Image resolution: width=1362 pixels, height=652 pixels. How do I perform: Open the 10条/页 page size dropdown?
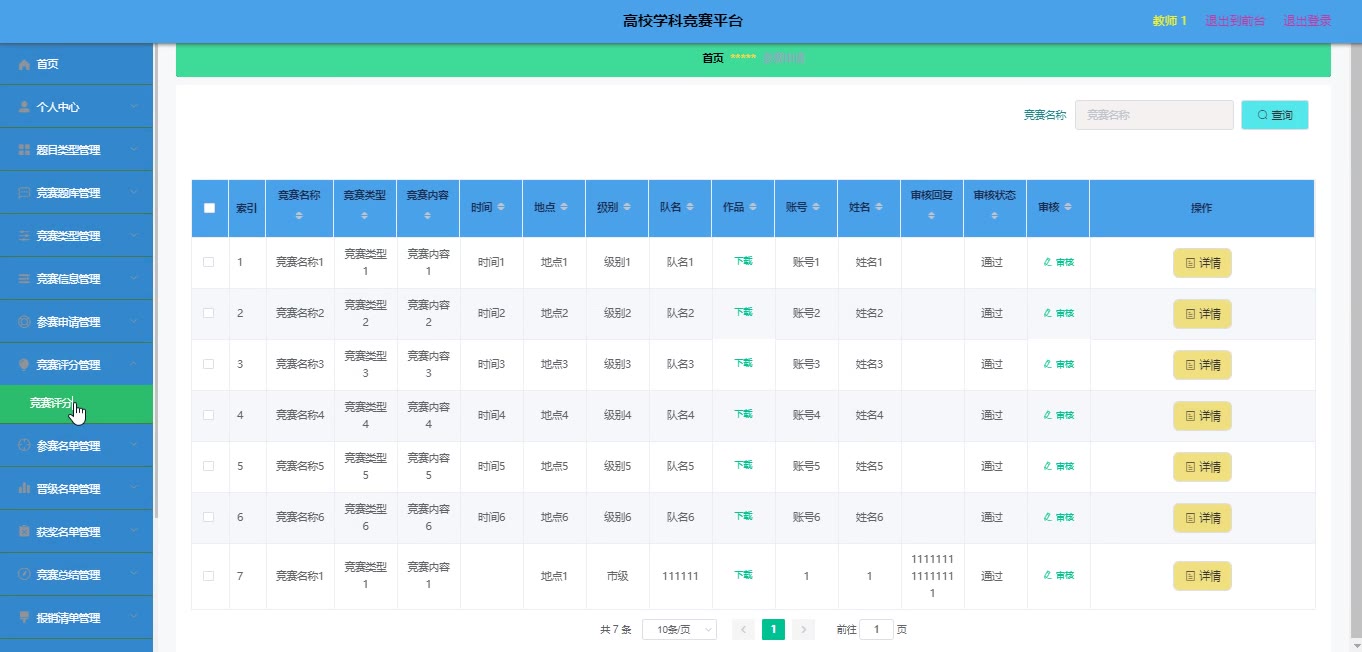(x=679, y=630)
